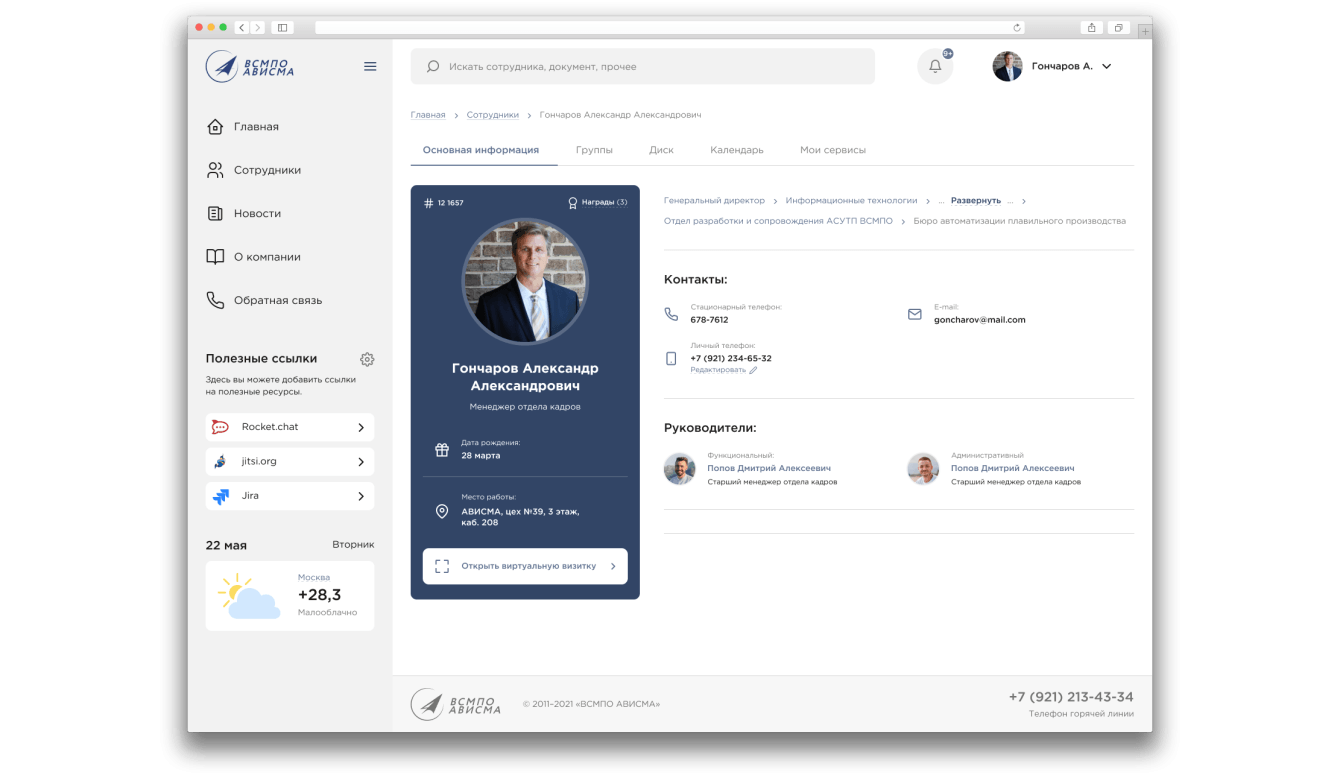Switch to the Диск tab
1340x775 pixels.
[661, 150]
